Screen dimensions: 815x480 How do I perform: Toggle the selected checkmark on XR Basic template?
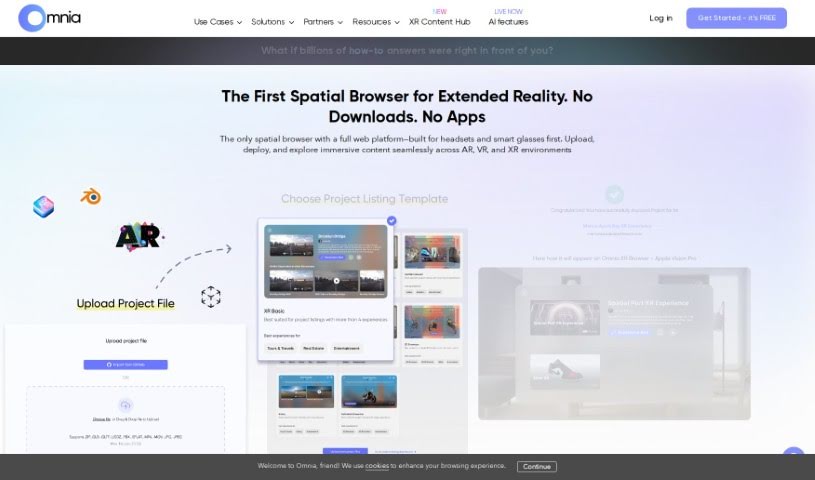click(x=391, y=220)
